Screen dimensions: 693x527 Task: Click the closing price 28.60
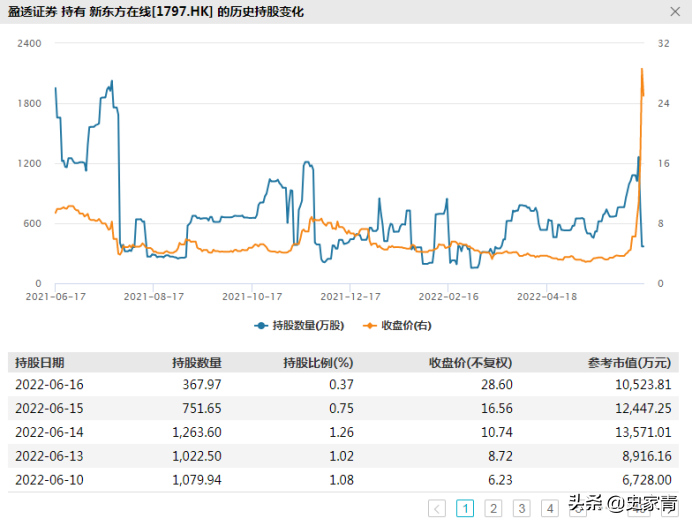497,385
